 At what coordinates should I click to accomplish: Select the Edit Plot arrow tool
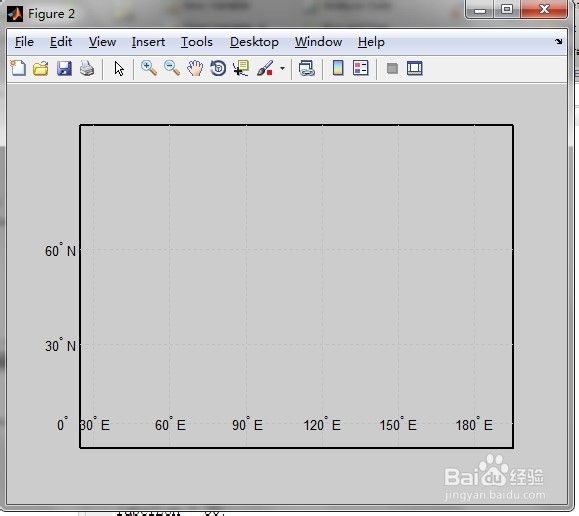(x=119, y=69)
